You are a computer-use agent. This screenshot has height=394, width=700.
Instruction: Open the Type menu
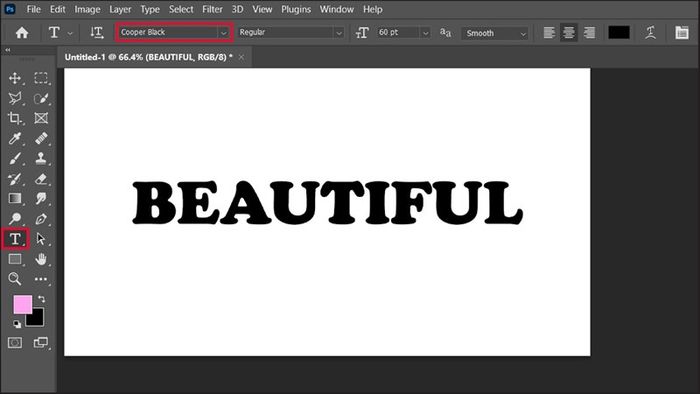click(x=150, y=9)
